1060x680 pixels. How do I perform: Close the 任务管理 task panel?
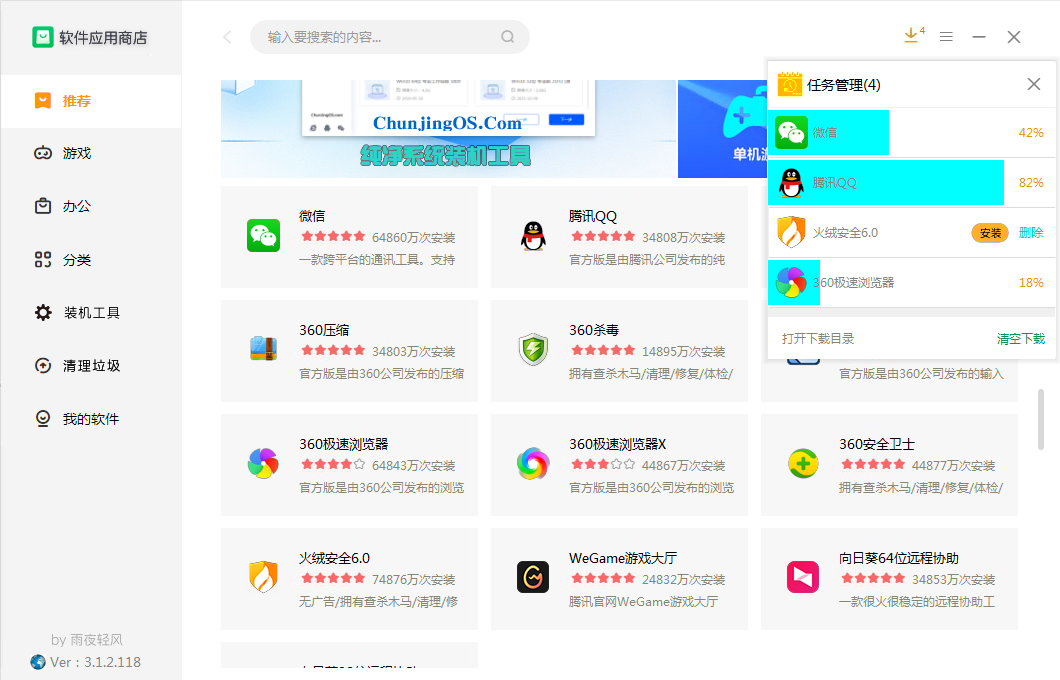pos(1034,84)
